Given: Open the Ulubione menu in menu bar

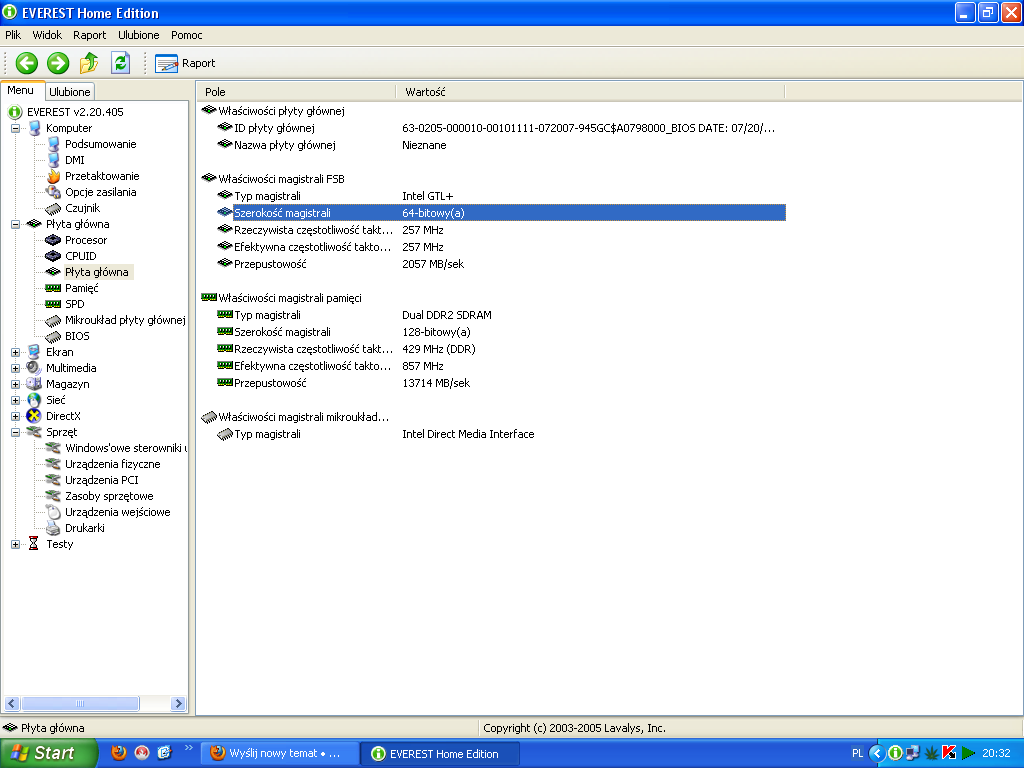Looking at the screenshot, I should click(x=138, y=35).
